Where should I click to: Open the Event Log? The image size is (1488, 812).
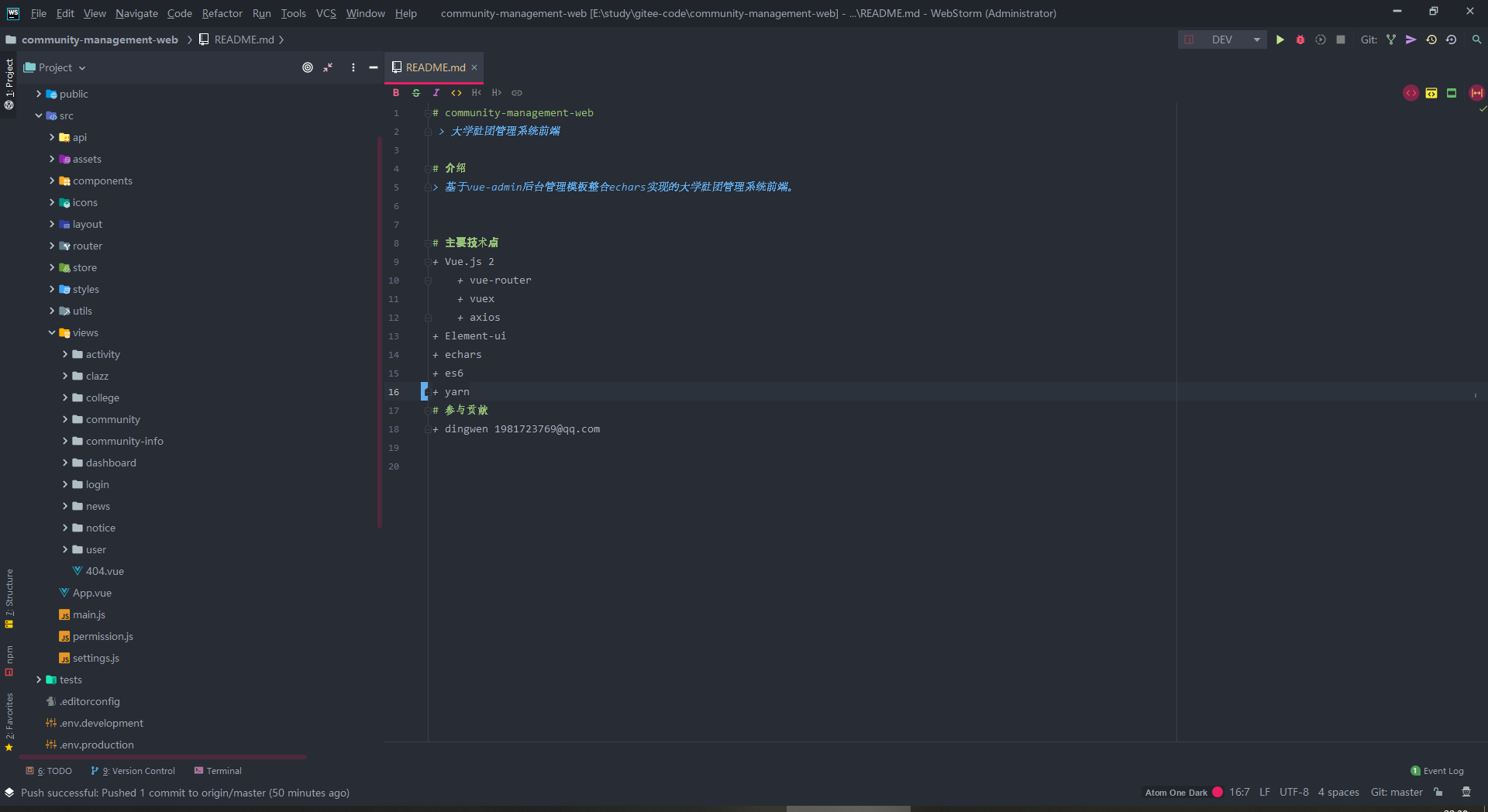point(1437,771)
